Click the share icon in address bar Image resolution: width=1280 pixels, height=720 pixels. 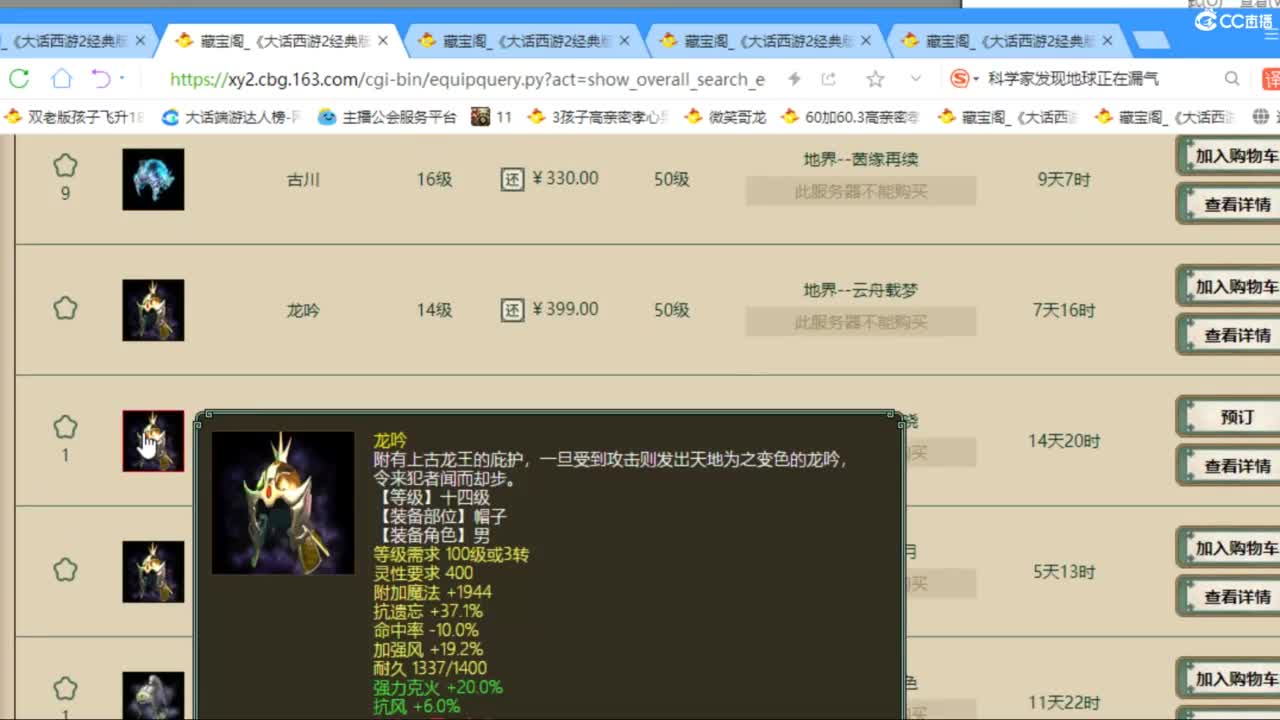click(829, 79)
